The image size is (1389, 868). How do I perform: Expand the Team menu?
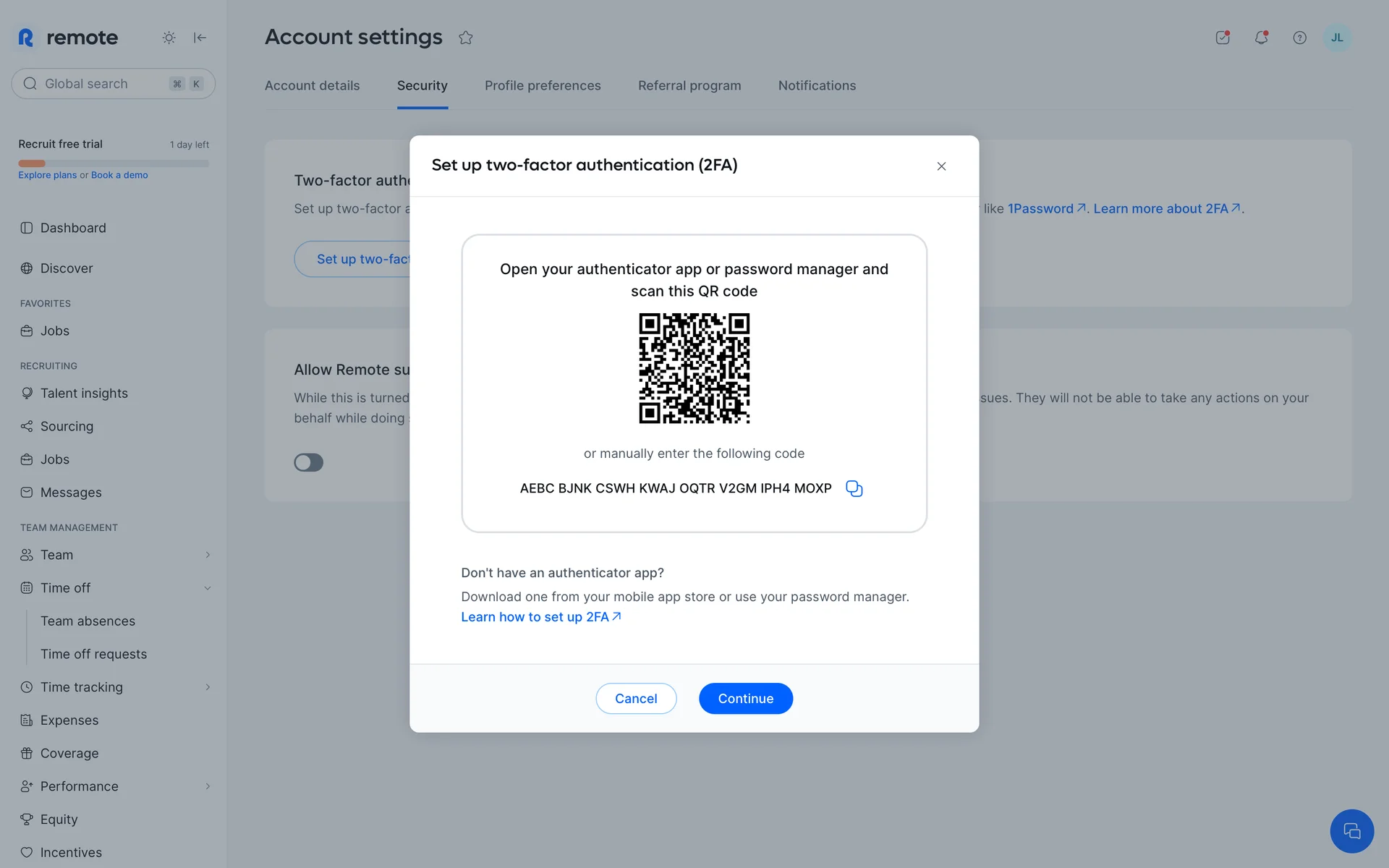tap(208, 555)
